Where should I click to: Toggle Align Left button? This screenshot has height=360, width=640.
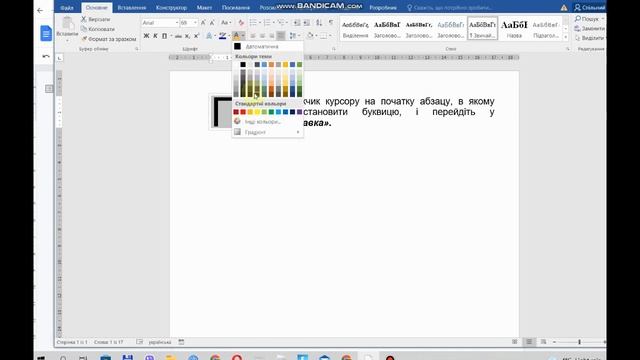pos(253,36)
